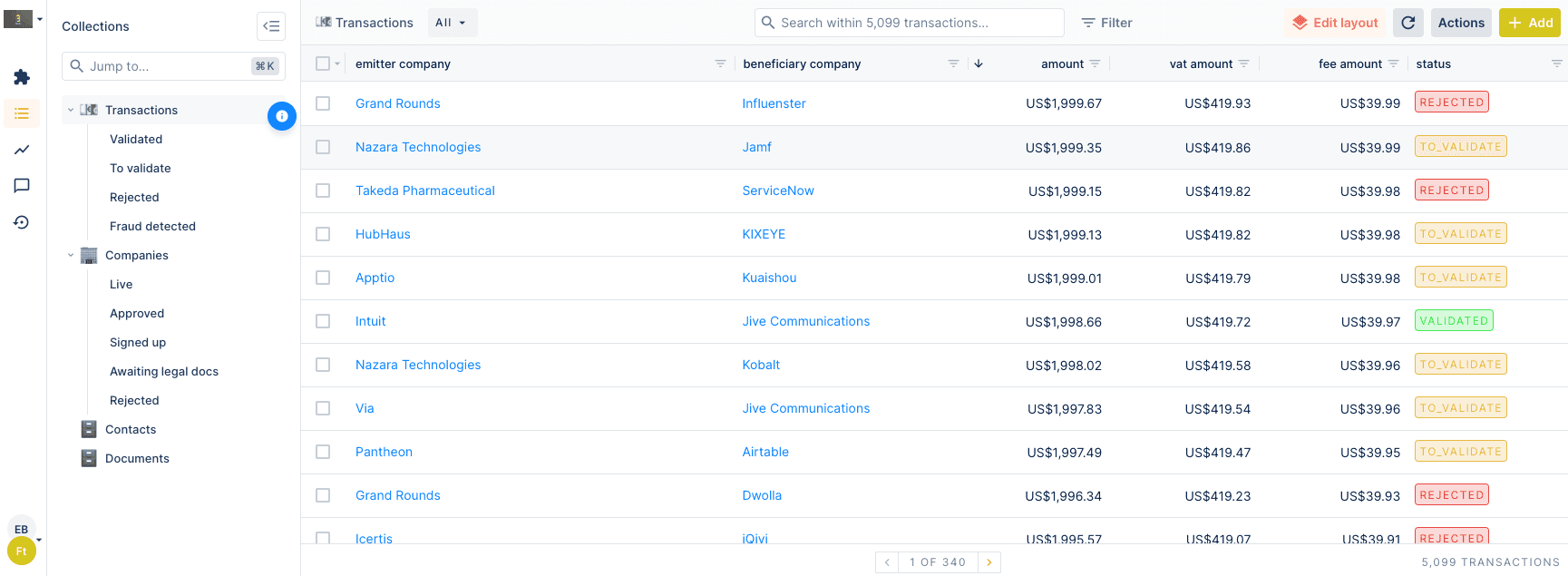Go to previous page arrow
This screenshot has height=576, width=1568.
pyautogui.click(x=887, y=562)
